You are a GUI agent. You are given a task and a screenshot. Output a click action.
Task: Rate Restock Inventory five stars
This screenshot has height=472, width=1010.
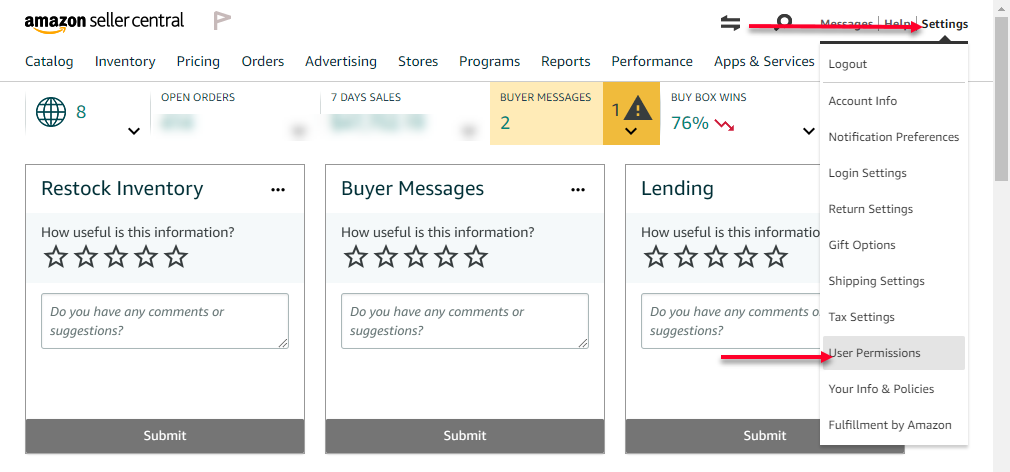coord(176,257)
